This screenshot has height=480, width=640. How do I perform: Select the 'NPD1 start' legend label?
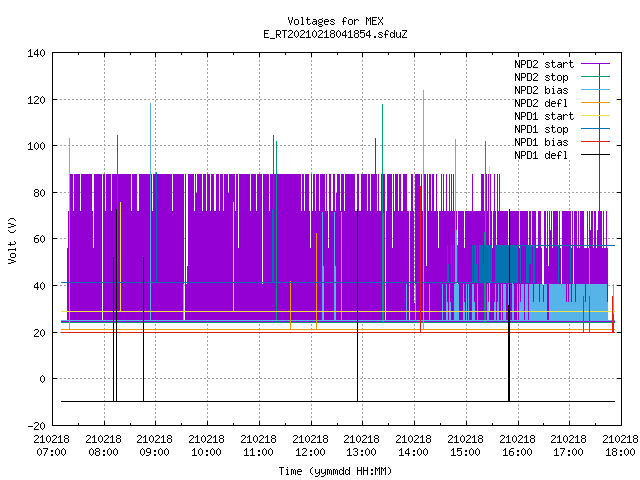click(x=544, y=116)
